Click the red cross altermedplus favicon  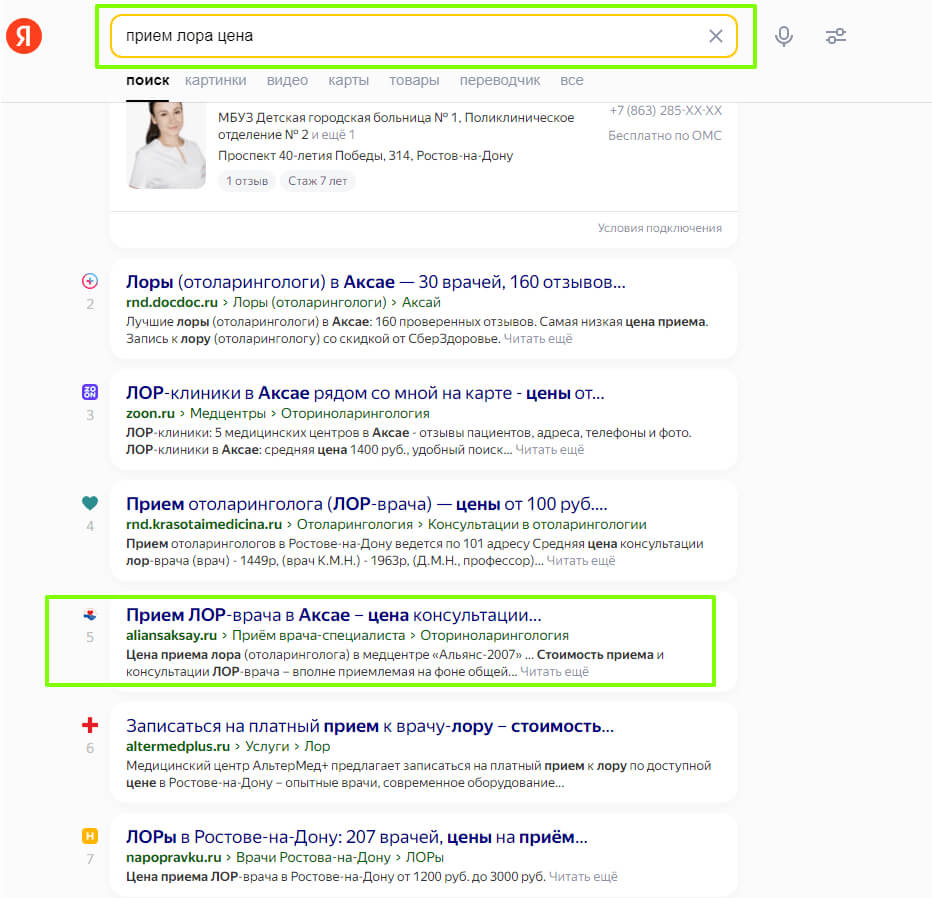(90, 725)
